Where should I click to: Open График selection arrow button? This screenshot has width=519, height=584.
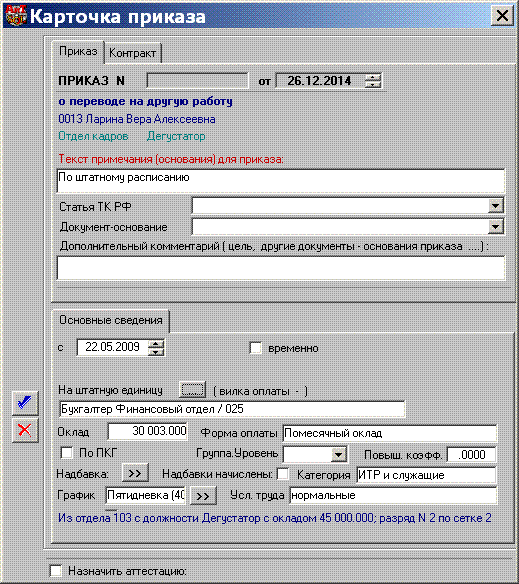point(203,496)
